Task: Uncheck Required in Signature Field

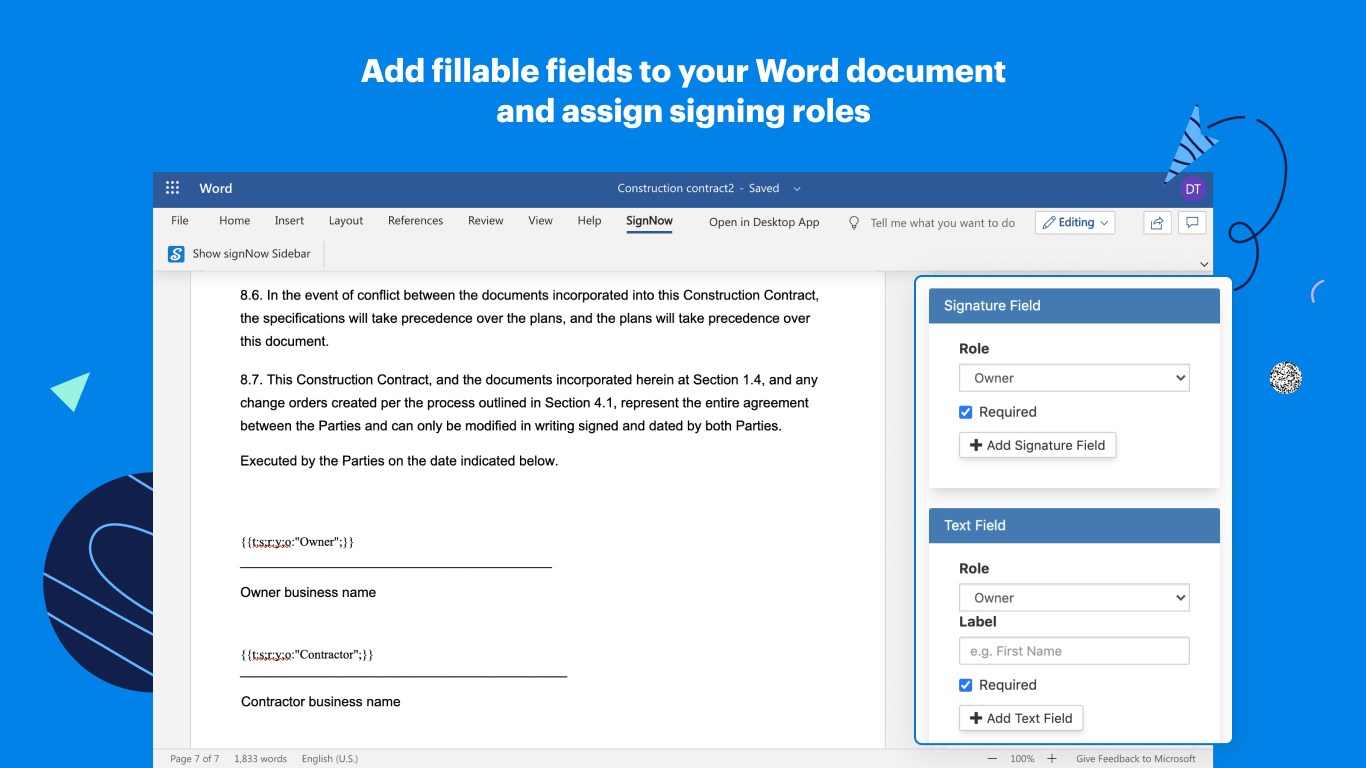Action: click(x=965, y=412)
